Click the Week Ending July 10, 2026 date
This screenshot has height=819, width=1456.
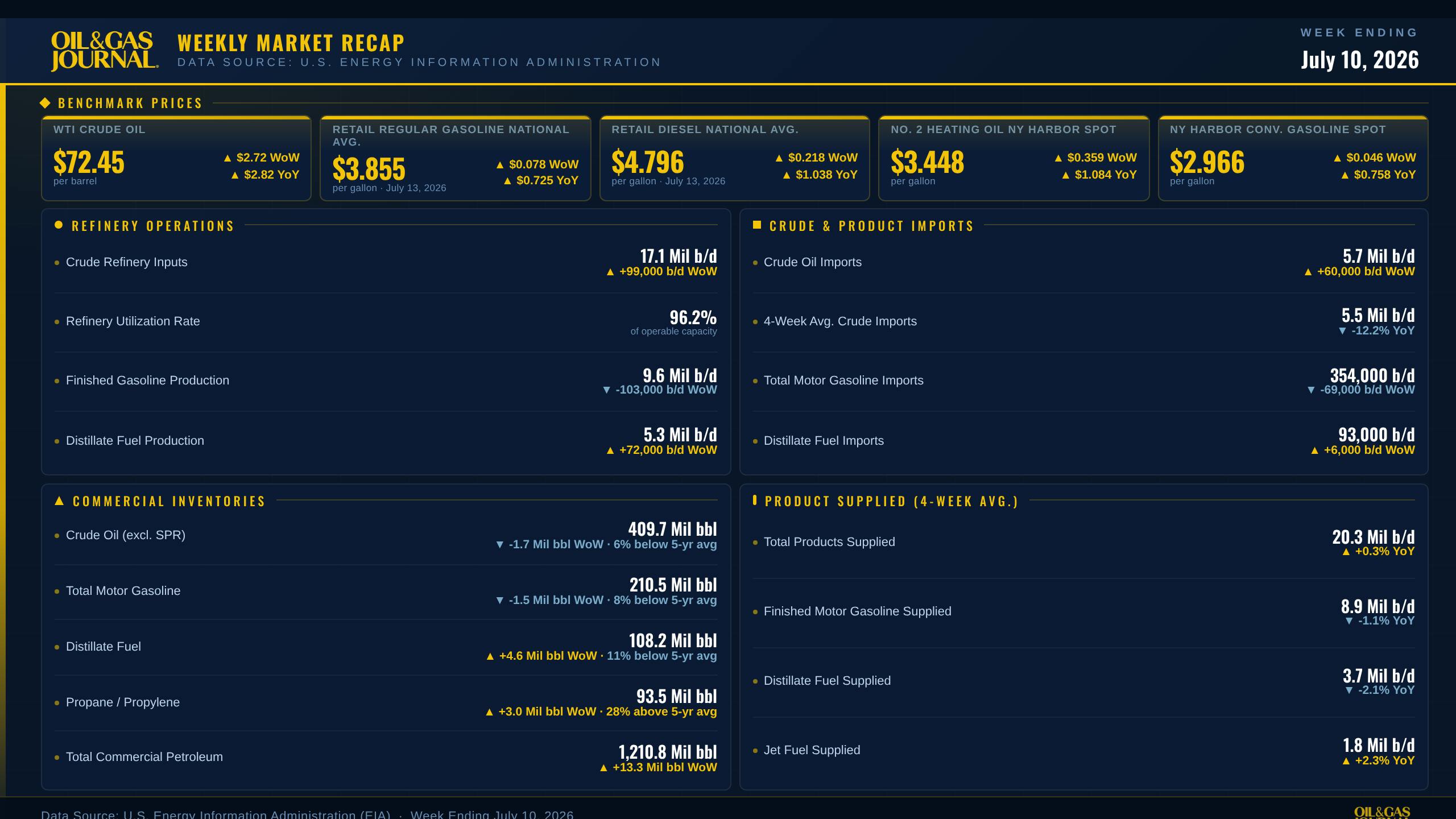click(x=1360, y=60)
